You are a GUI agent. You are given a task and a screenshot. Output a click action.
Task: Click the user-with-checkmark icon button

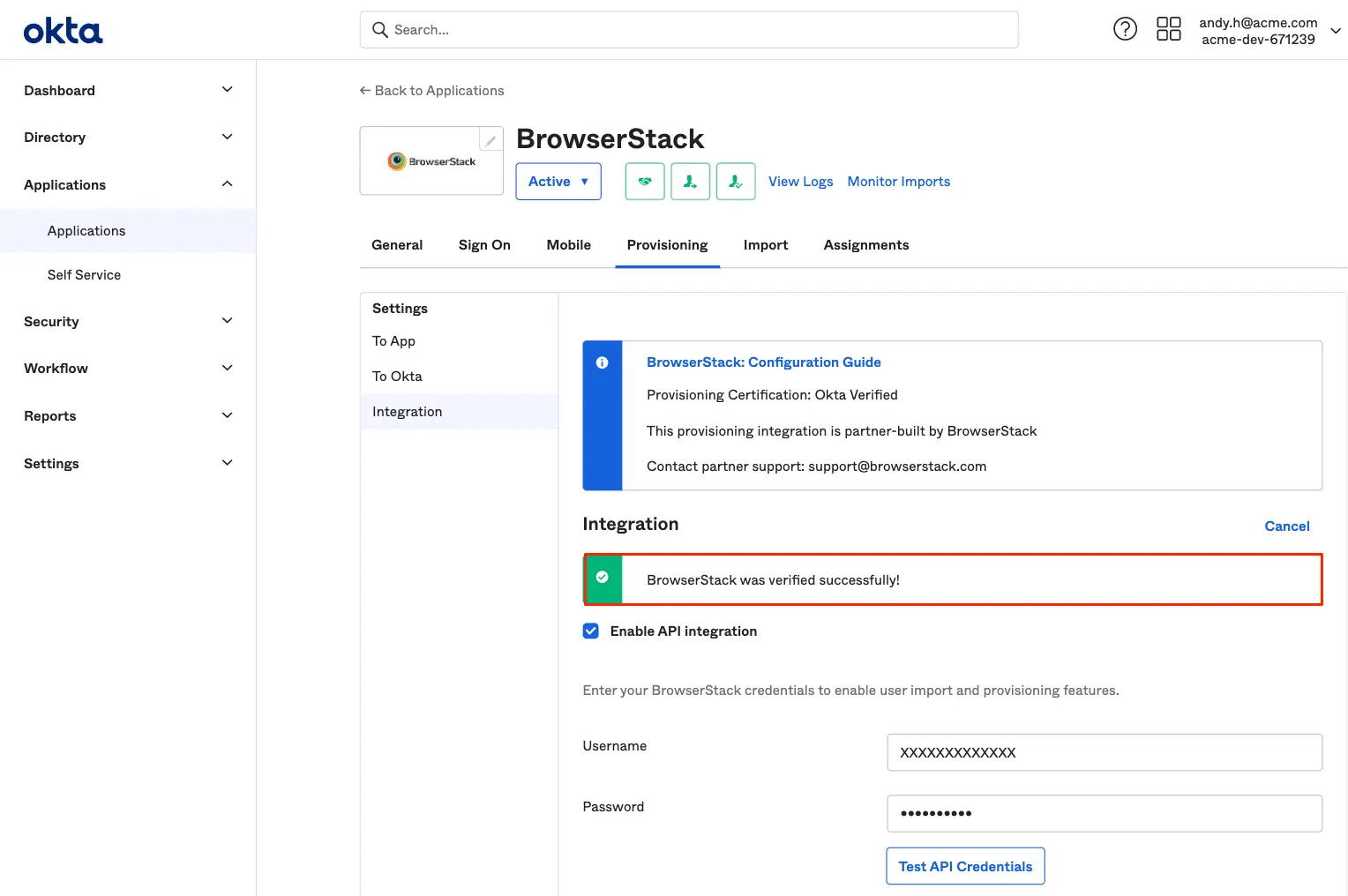(735, 182)
